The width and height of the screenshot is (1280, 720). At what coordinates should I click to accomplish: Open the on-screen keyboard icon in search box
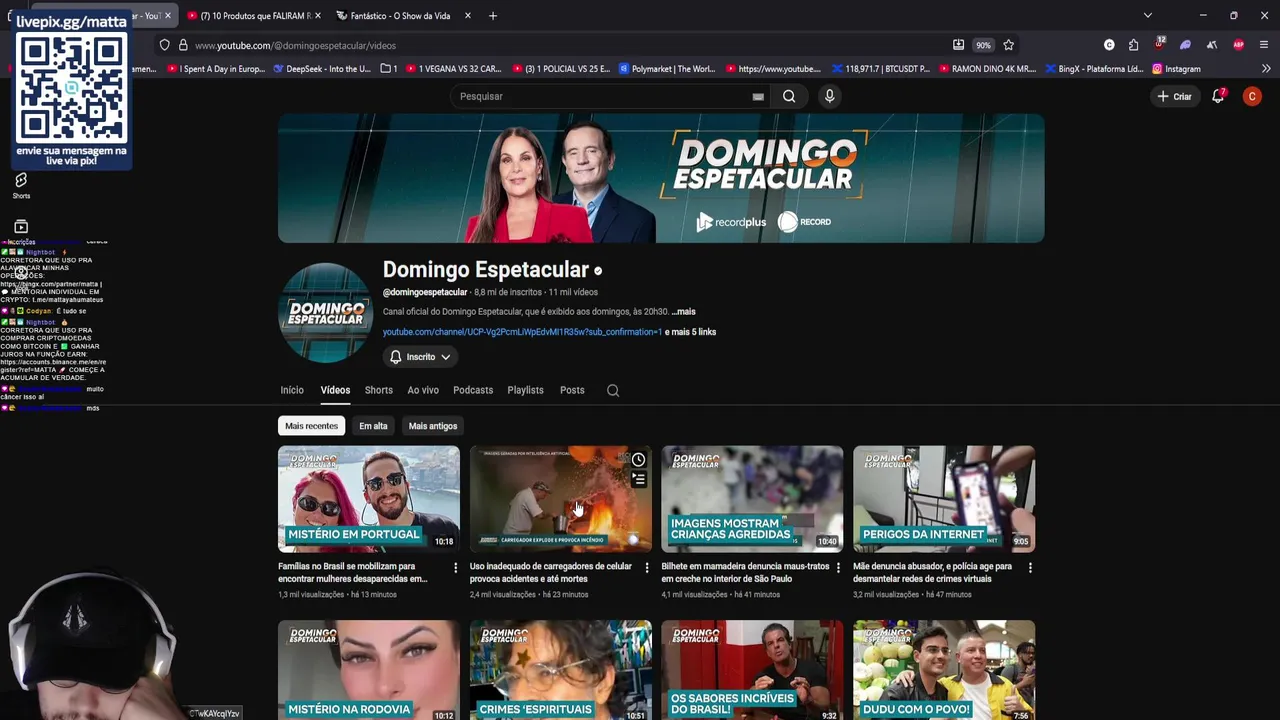[x=758, y=97]
